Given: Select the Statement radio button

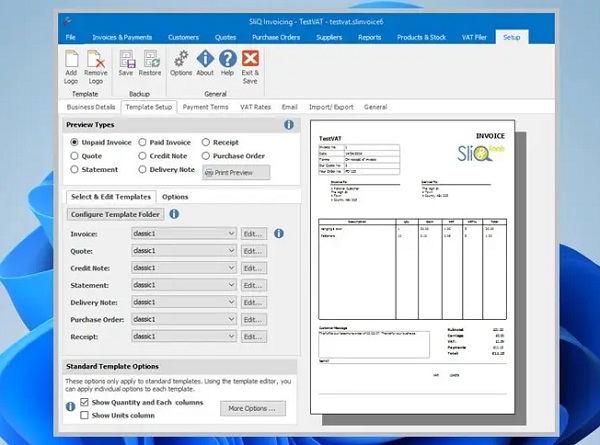Looking at the screenshot, I should click(x=74, y=169).
